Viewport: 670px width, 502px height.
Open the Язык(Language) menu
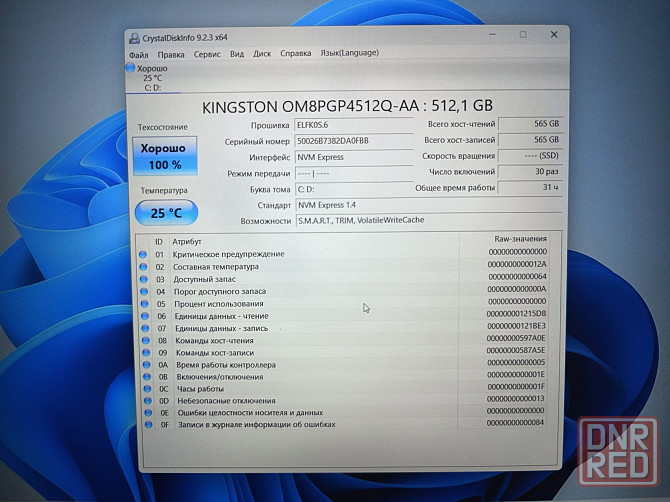[349, 54]
